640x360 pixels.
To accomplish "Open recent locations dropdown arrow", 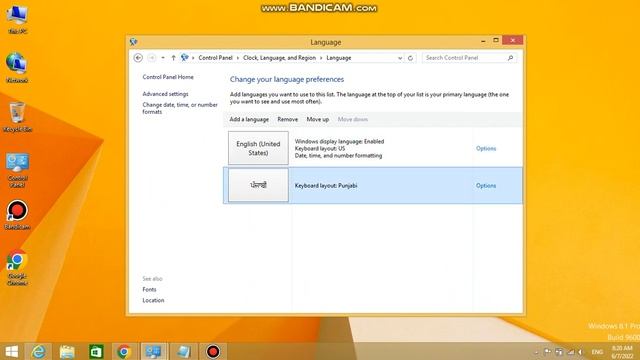I will 163,58.
